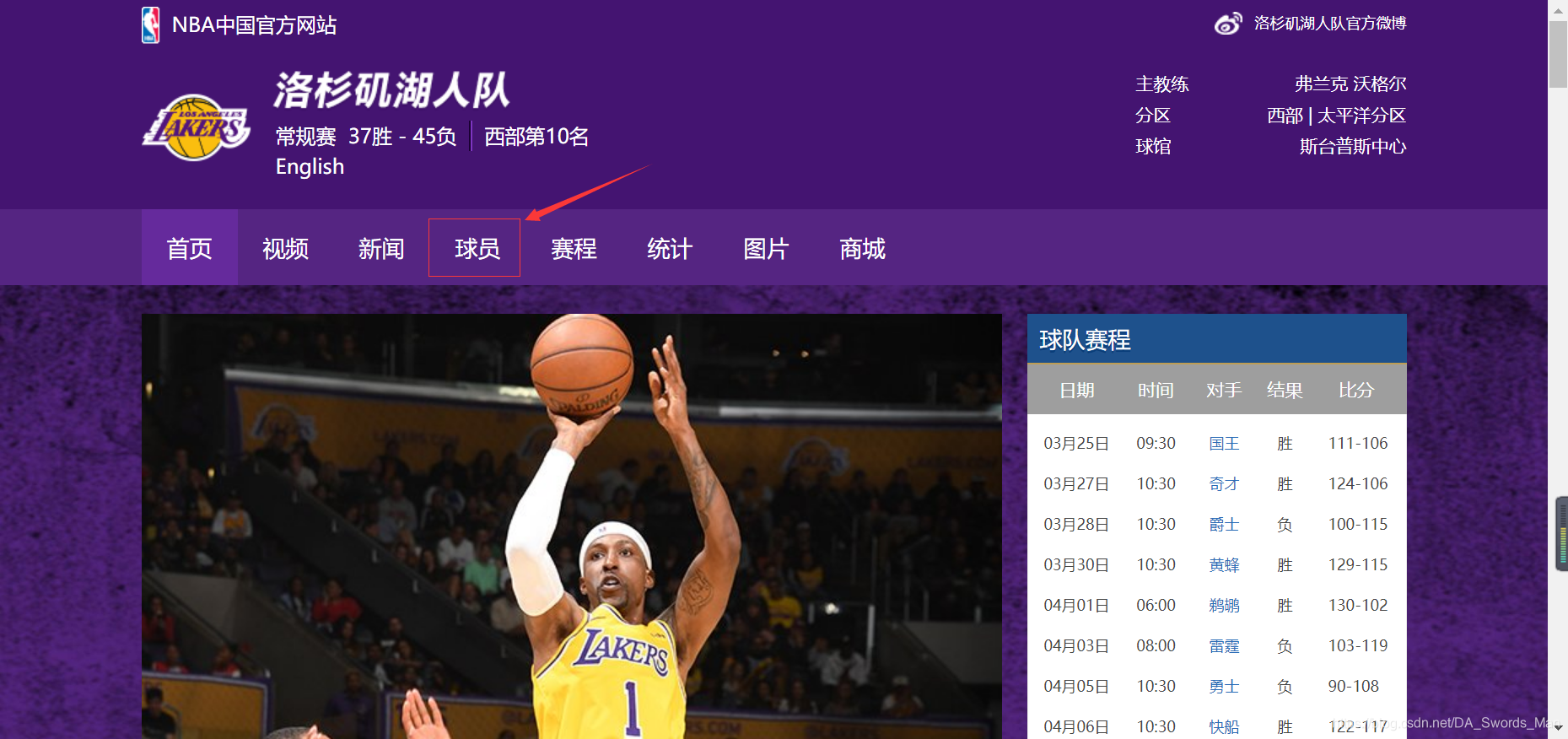Click the 时间 column header
1568x739 pixels.
pos(1156,391)
